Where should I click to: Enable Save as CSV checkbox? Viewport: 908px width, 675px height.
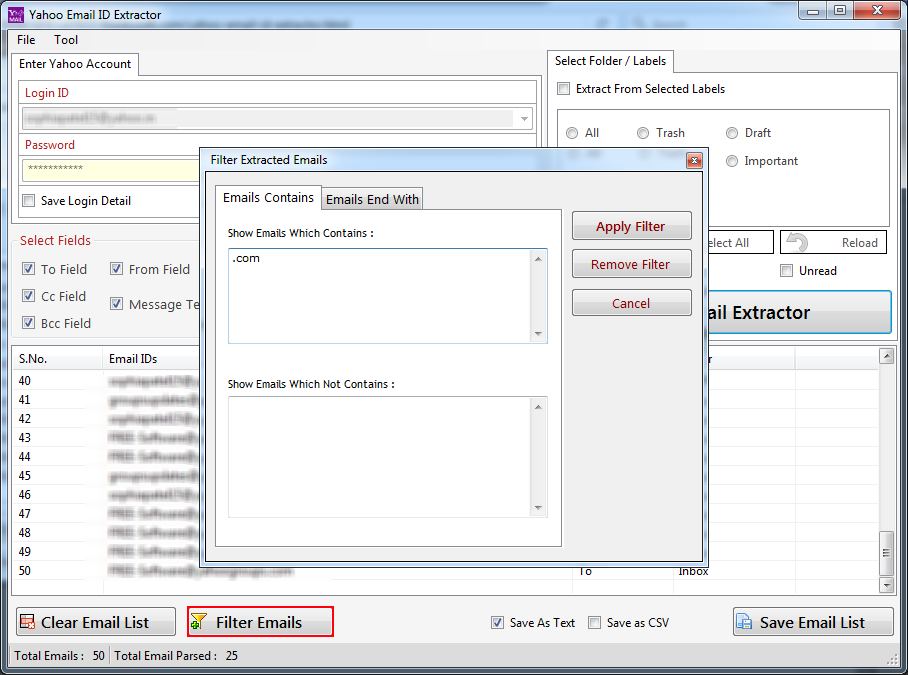(x=594, y=622)
